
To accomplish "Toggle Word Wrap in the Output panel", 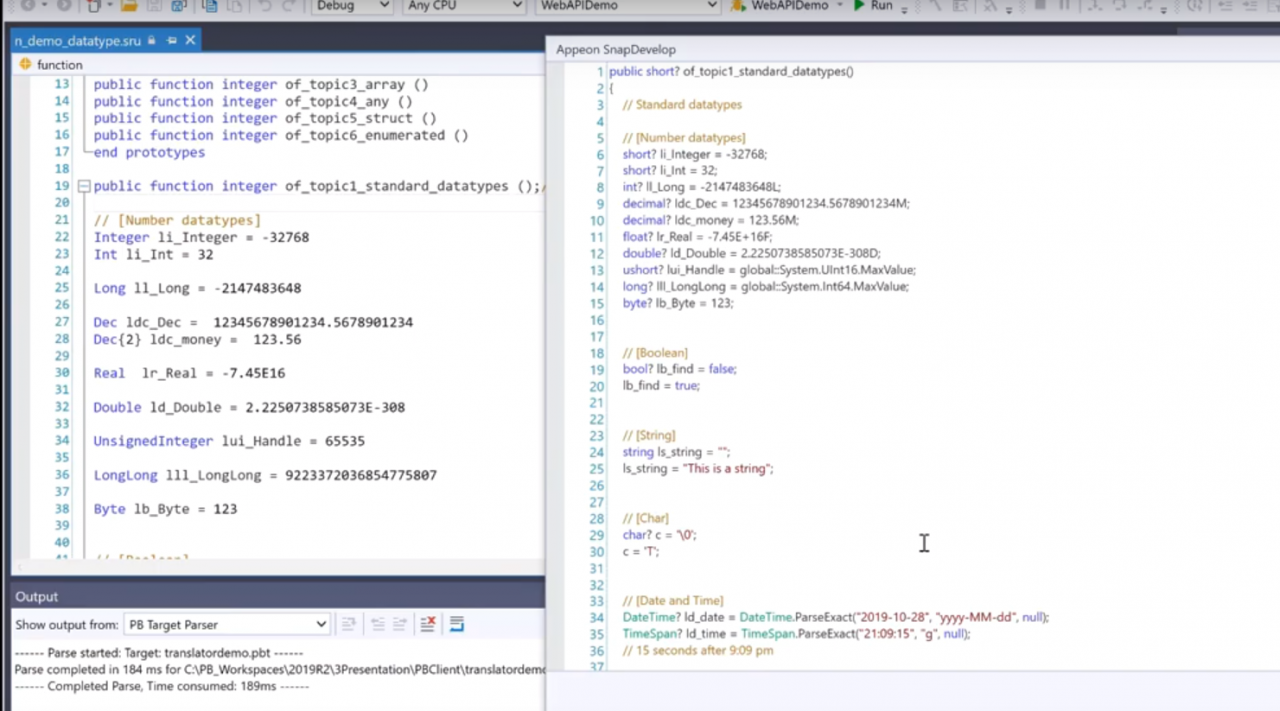I will click(x=456, y=624).
